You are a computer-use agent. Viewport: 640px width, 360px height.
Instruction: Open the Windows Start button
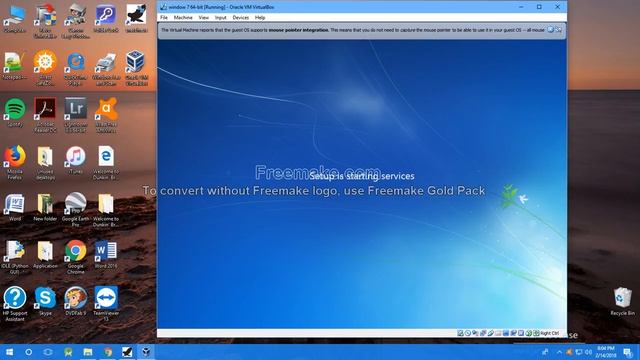click(9, 352)
